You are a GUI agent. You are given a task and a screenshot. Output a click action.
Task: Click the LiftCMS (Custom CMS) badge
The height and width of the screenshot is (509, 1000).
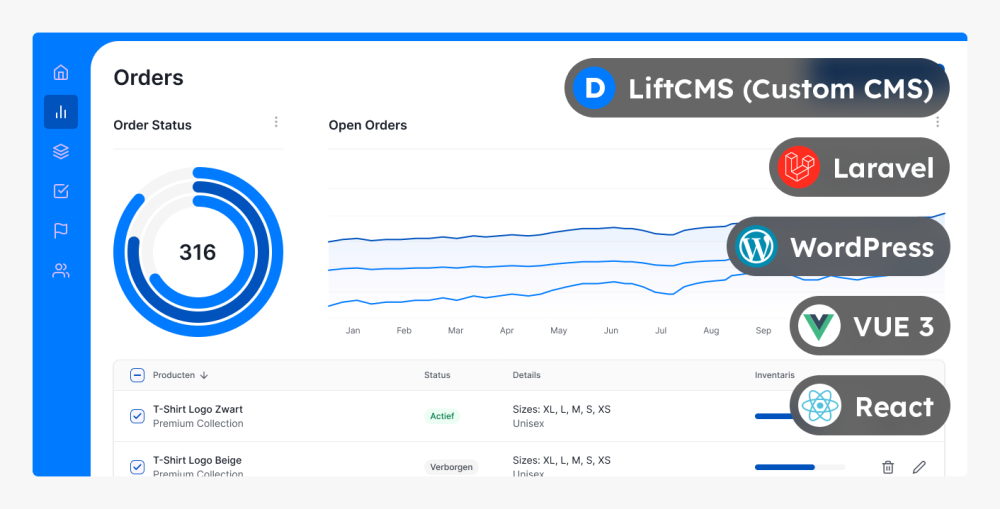pyautogui.click(x=757, y=88)
